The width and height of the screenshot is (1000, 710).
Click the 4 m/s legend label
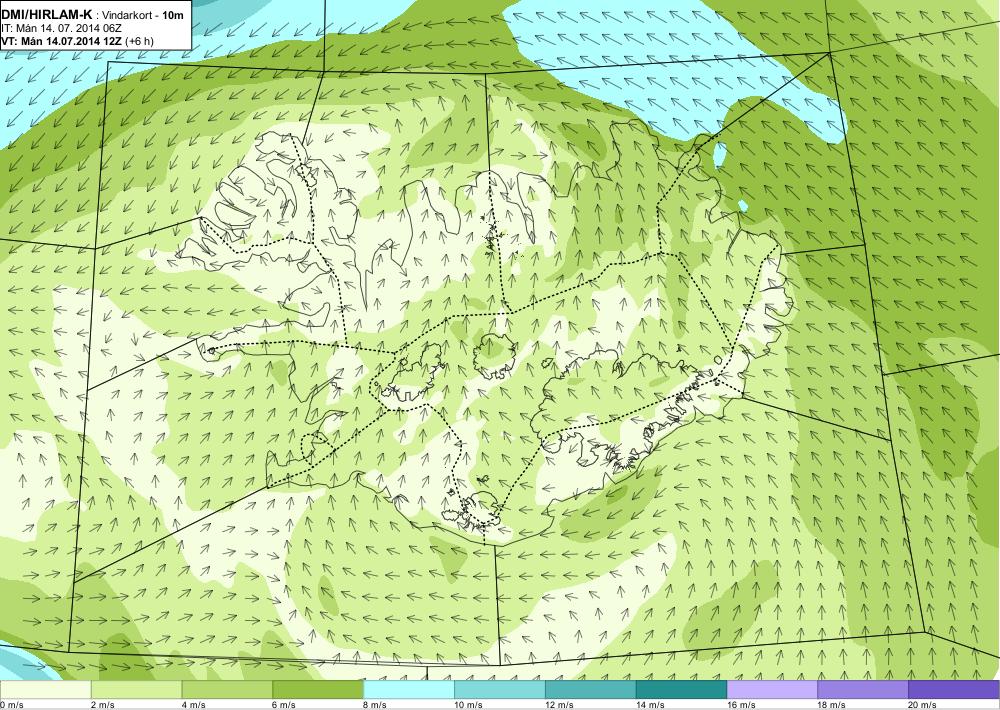(193, 705)
